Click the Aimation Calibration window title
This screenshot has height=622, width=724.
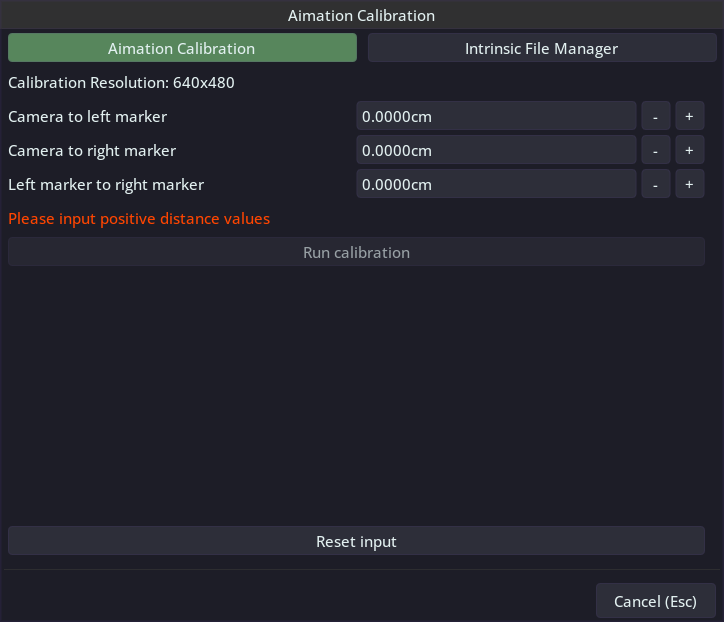(x=361, y=16)
